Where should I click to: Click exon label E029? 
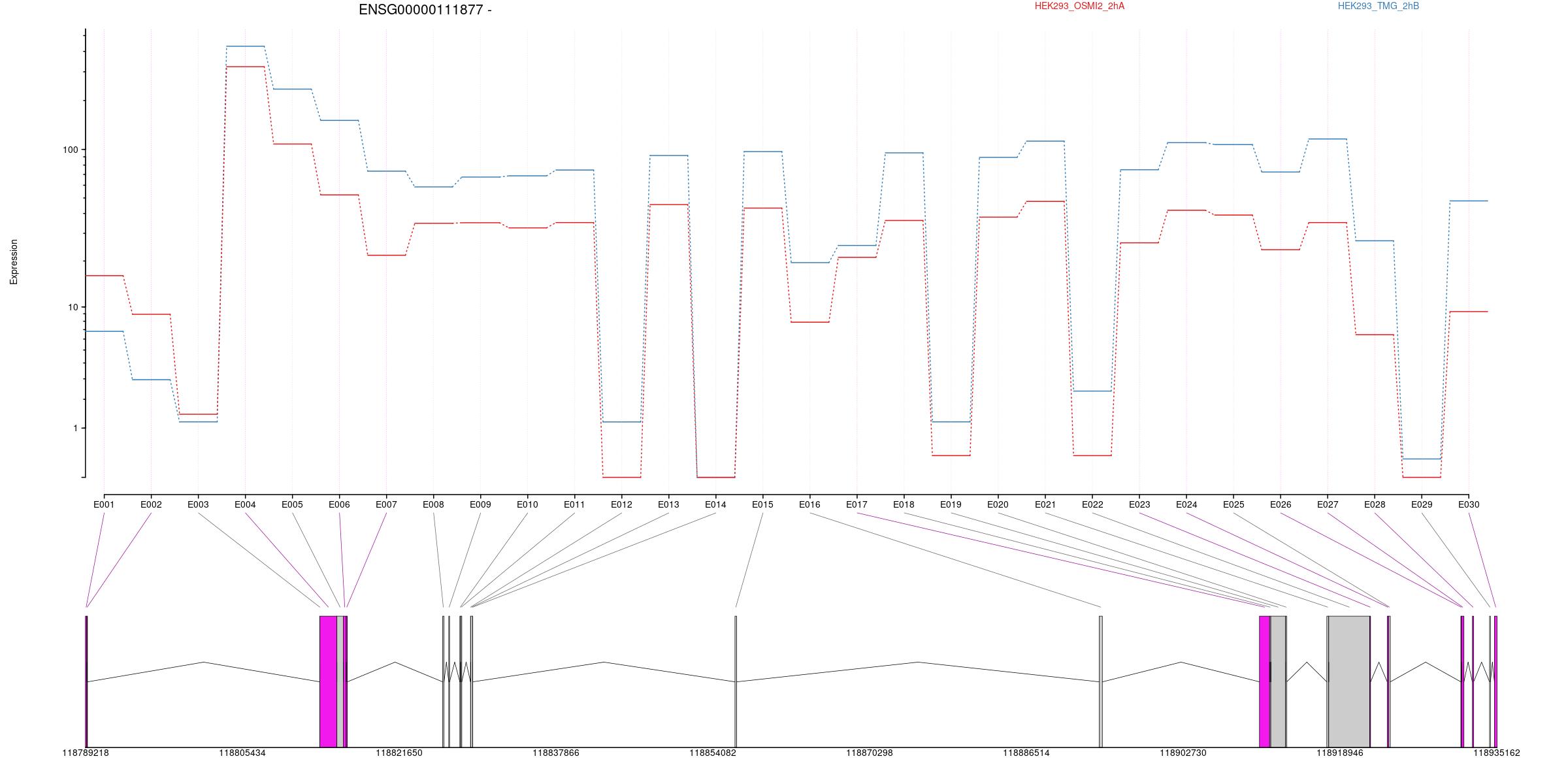(x=1422, y=504)
